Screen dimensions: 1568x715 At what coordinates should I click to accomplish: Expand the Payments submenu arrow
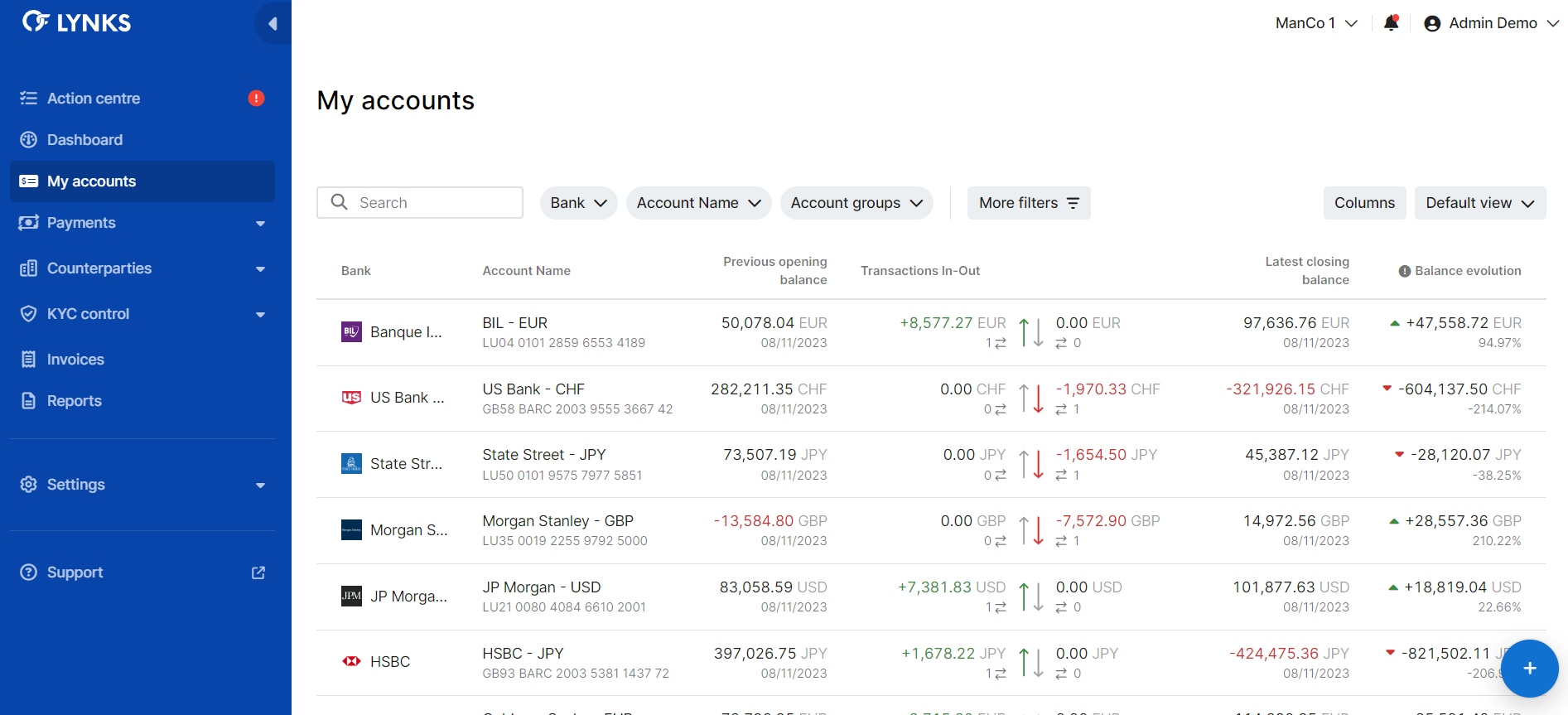point(260,224)
